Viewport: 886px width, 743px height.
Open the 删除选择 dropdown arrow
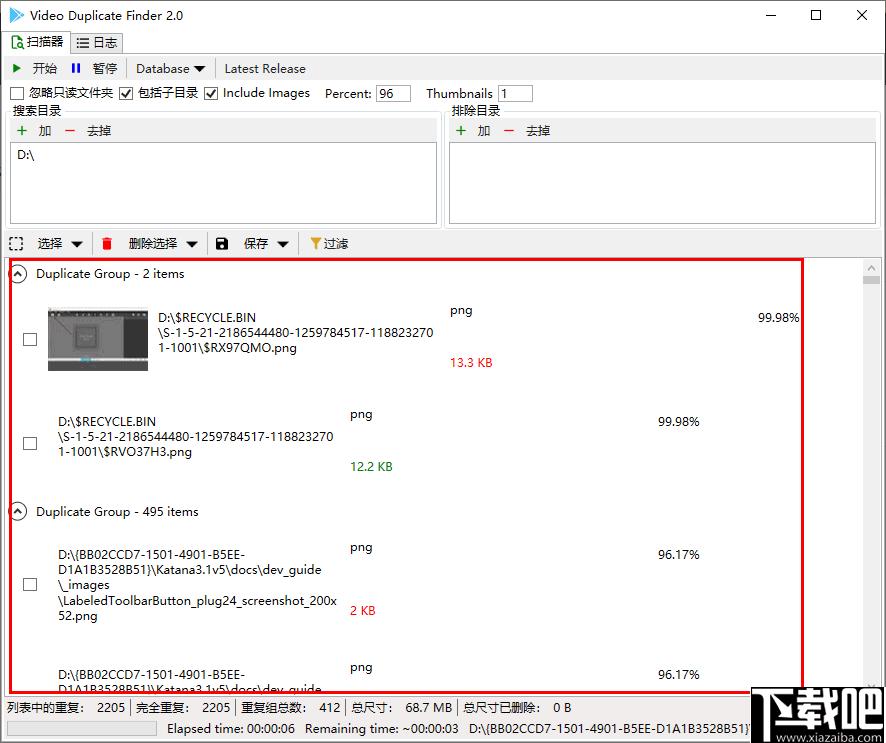tap(192, 244)
